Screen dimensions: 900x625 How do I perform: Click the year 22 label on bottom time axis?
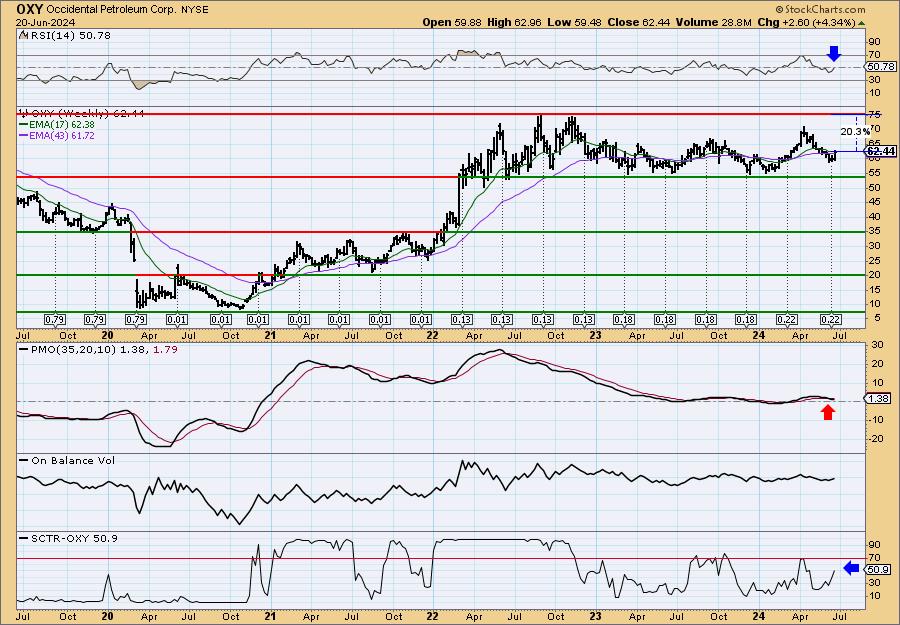pyautogui.click(x=432, y=617)
